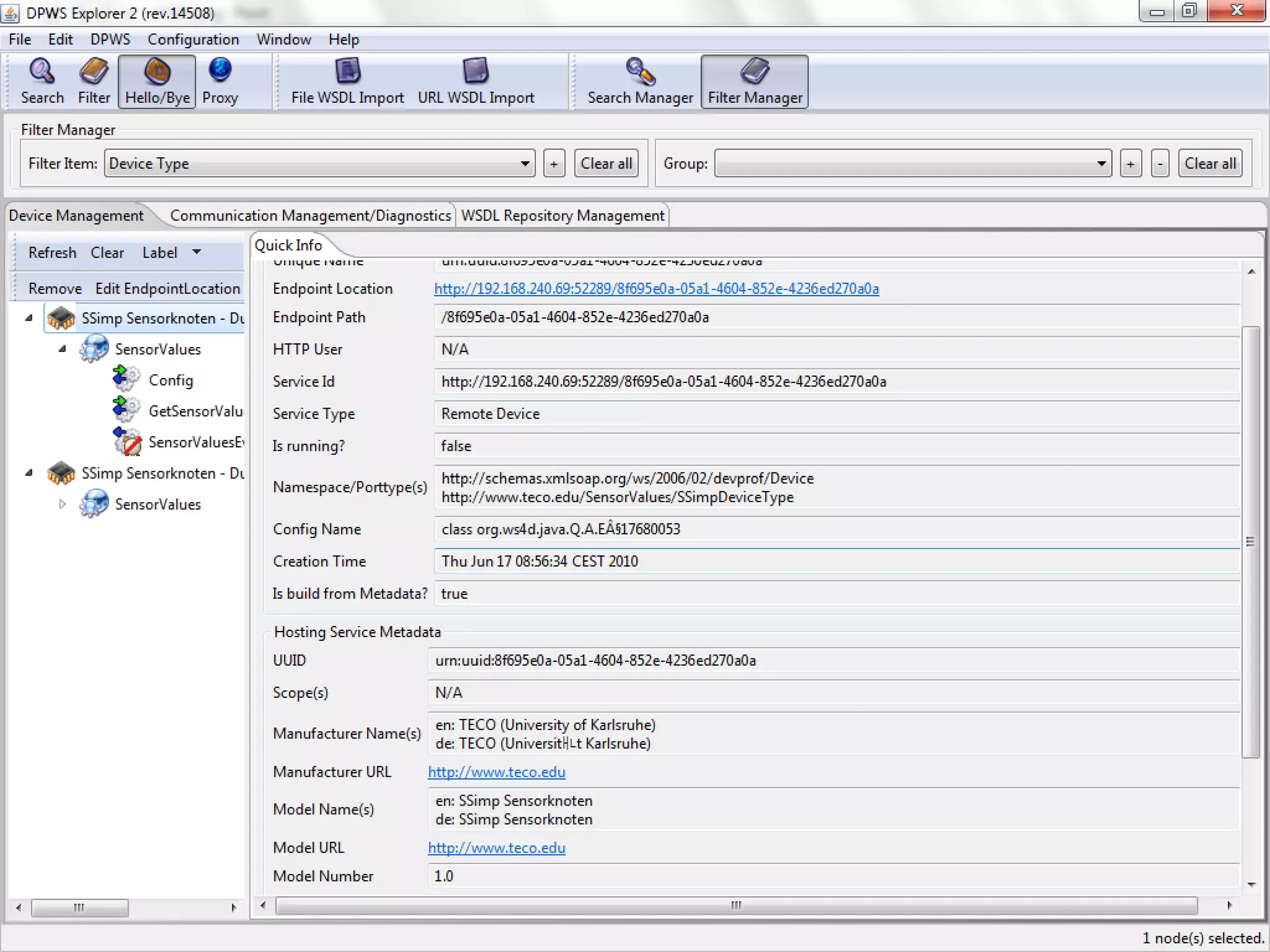Toggle the Filter Manager panel button
This screenshot has height=952, width=1270.
coord(755,81)
